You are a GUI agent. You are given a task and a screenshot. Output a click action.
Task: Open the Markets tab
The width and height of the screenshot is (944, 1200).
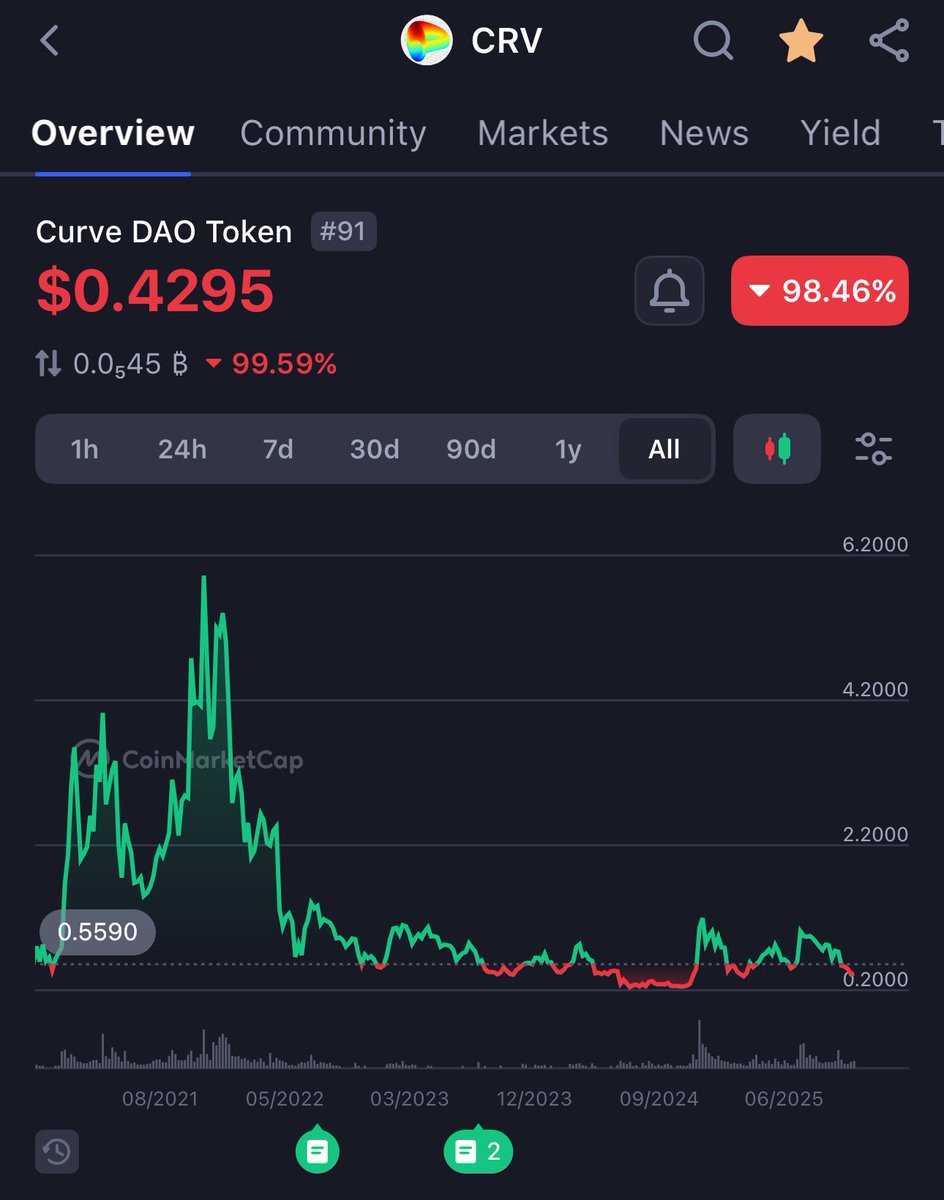click(x=543, y=133)
